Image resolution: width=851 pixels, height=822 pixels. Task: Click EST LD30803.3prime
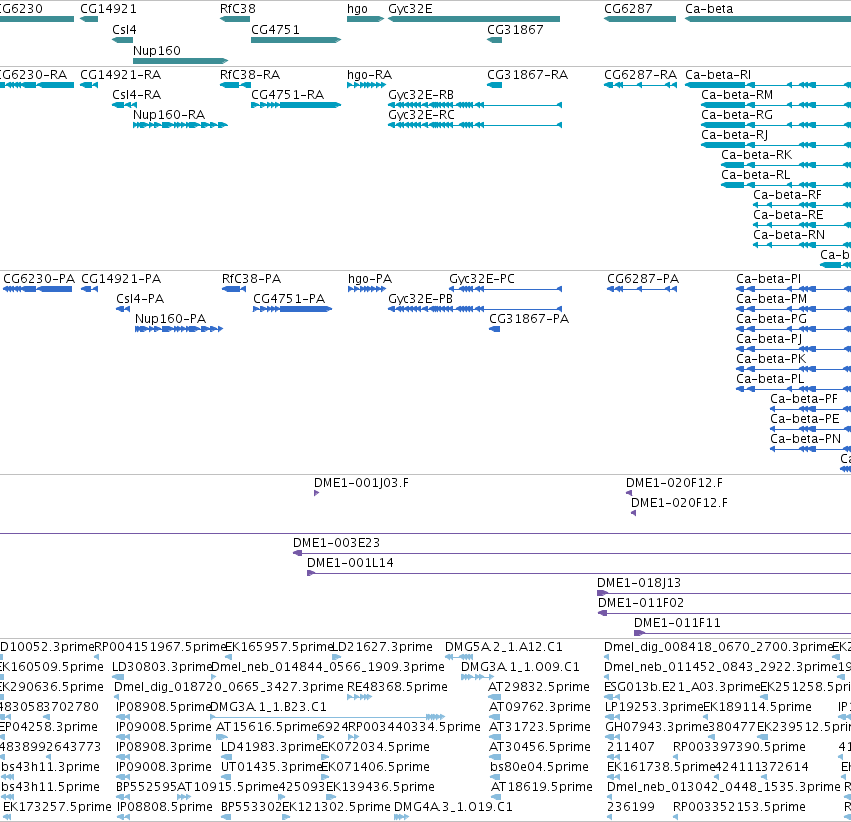pyautogui.click(x=118, y=677)
